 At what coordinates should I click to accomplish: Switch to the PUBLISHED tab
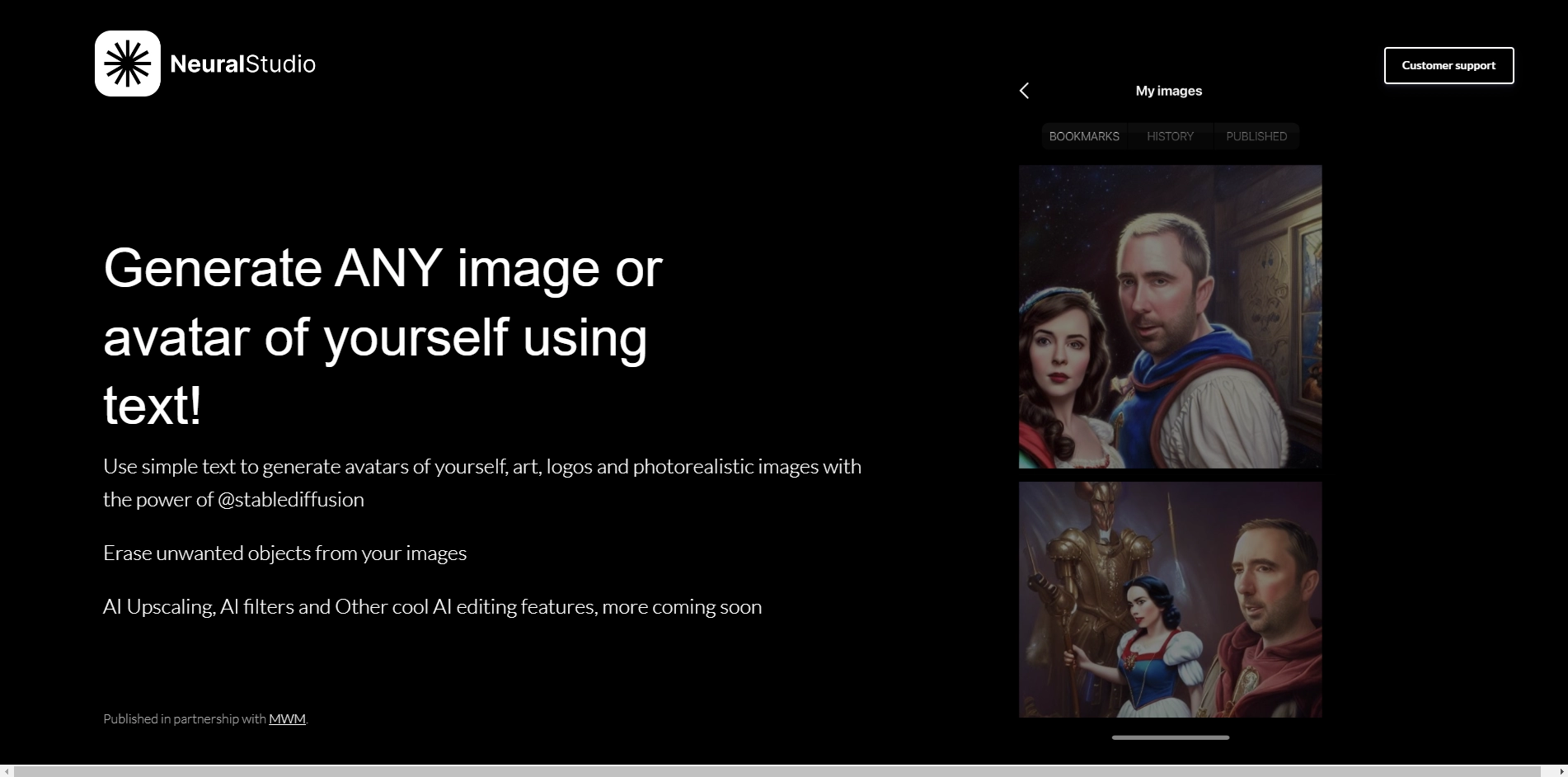click(x=1256, y=136)
